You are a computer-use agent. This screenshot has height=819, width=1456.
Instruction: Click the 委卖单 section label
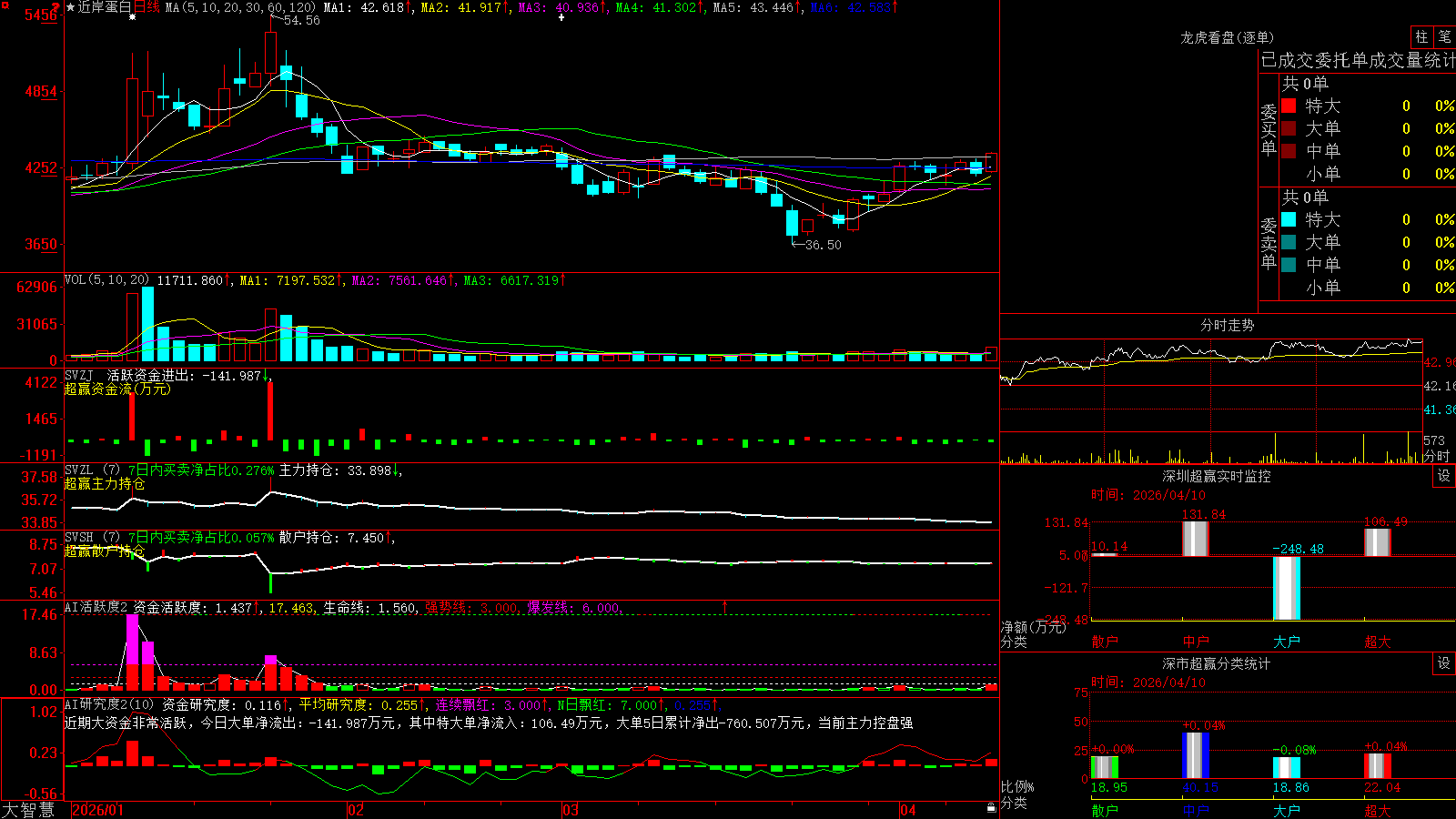tap(1269, 243)
